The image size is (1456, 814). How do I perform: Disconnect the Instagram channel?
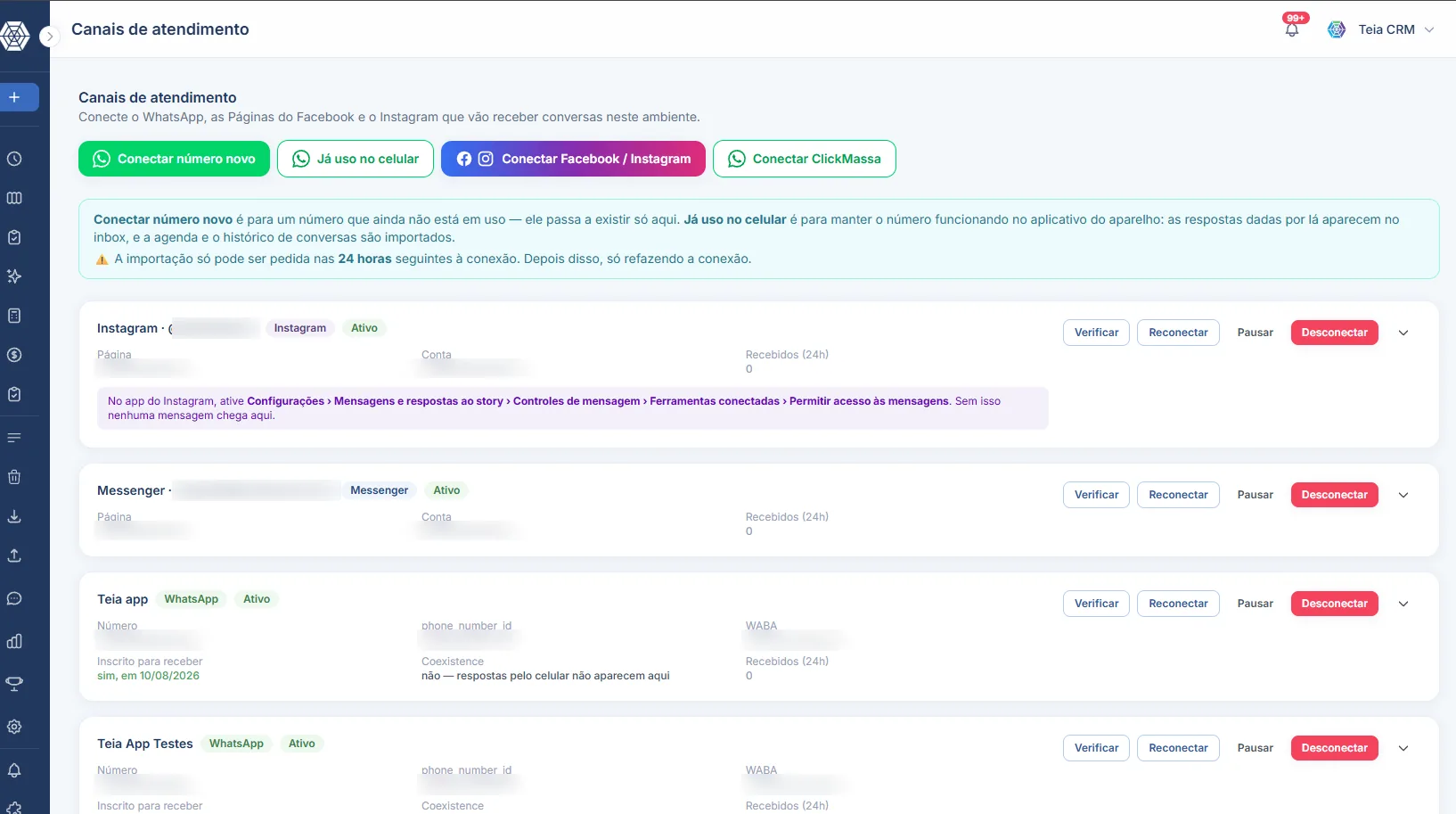tap(1334, 333)
